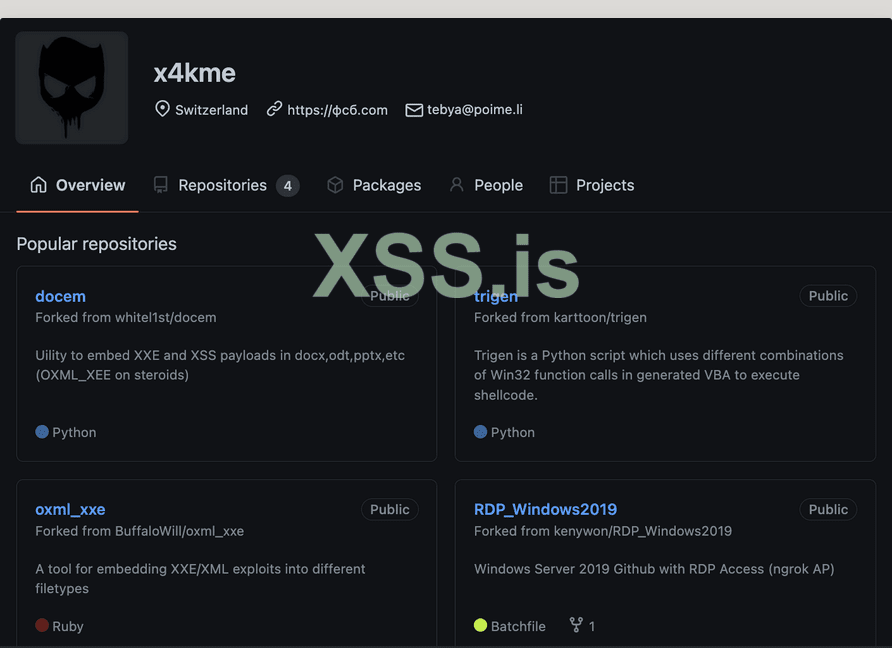The width and height of the screenshot is (892, 648).
Task: Open the RDP_Windows2019 repository link
Action: coord(545,509)
